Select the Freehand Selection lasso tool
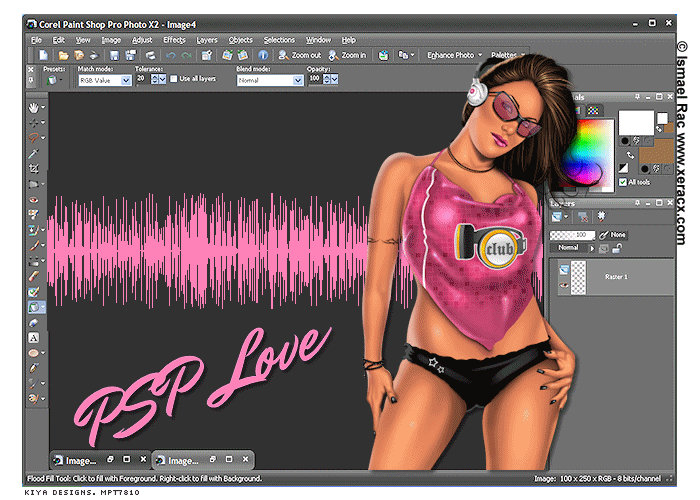This screenshot has width=700, height=500. click(x=33, y=138)
